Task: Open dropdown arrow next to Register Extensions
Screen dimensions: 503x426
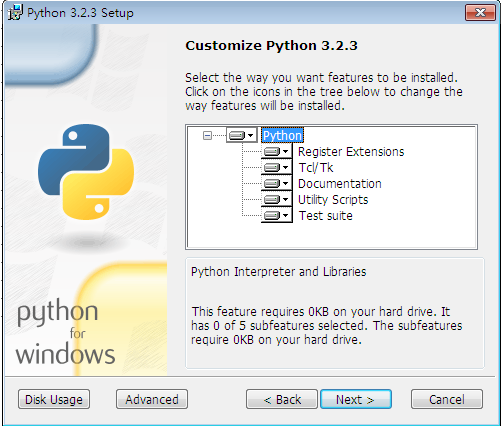Action: pos(286,152)
